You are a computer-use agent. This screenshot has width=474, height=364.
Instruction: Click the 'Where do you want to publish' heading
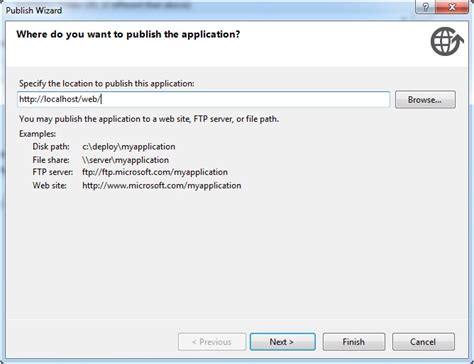pos(128,35)
